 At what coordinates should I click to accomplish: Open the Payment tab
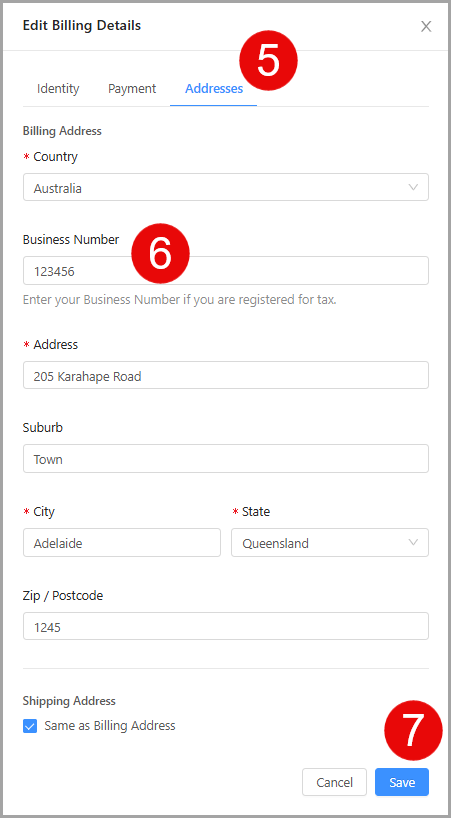click(132, 89)
